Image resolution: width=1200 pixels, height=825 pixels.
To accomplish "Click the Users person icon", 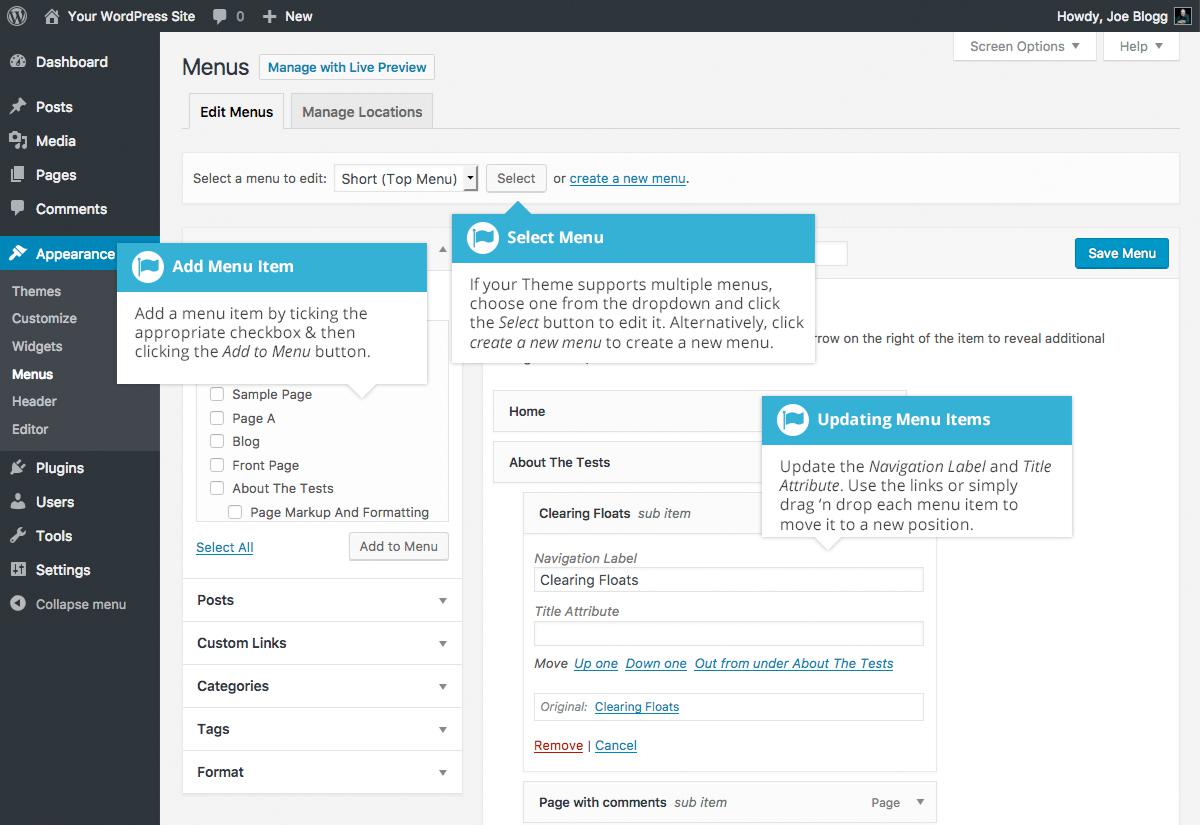I will point(18,502).
